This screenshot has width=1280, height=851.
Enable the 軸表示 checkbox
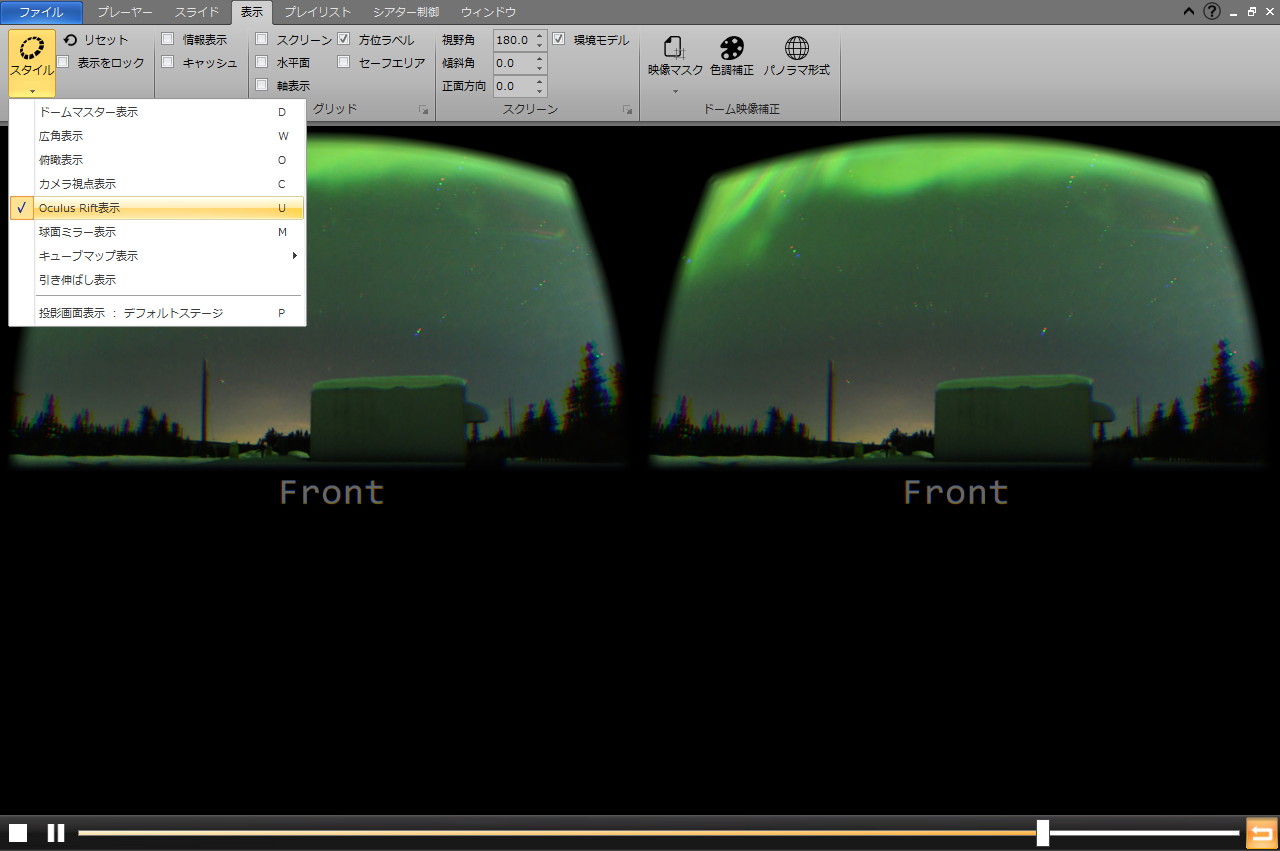point(262,85)
